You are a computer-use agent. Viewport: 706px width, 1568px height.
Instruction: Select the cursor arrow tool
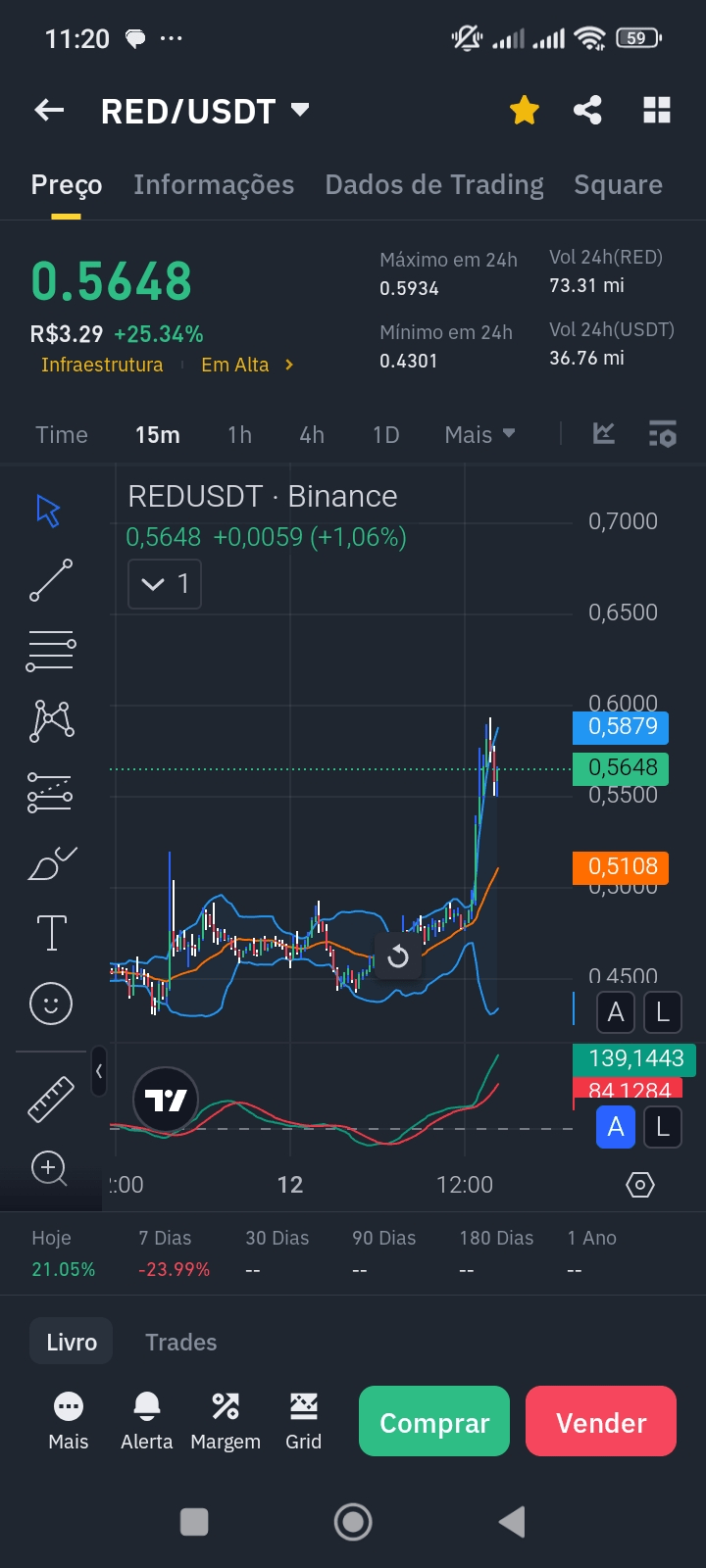(49, 511)
